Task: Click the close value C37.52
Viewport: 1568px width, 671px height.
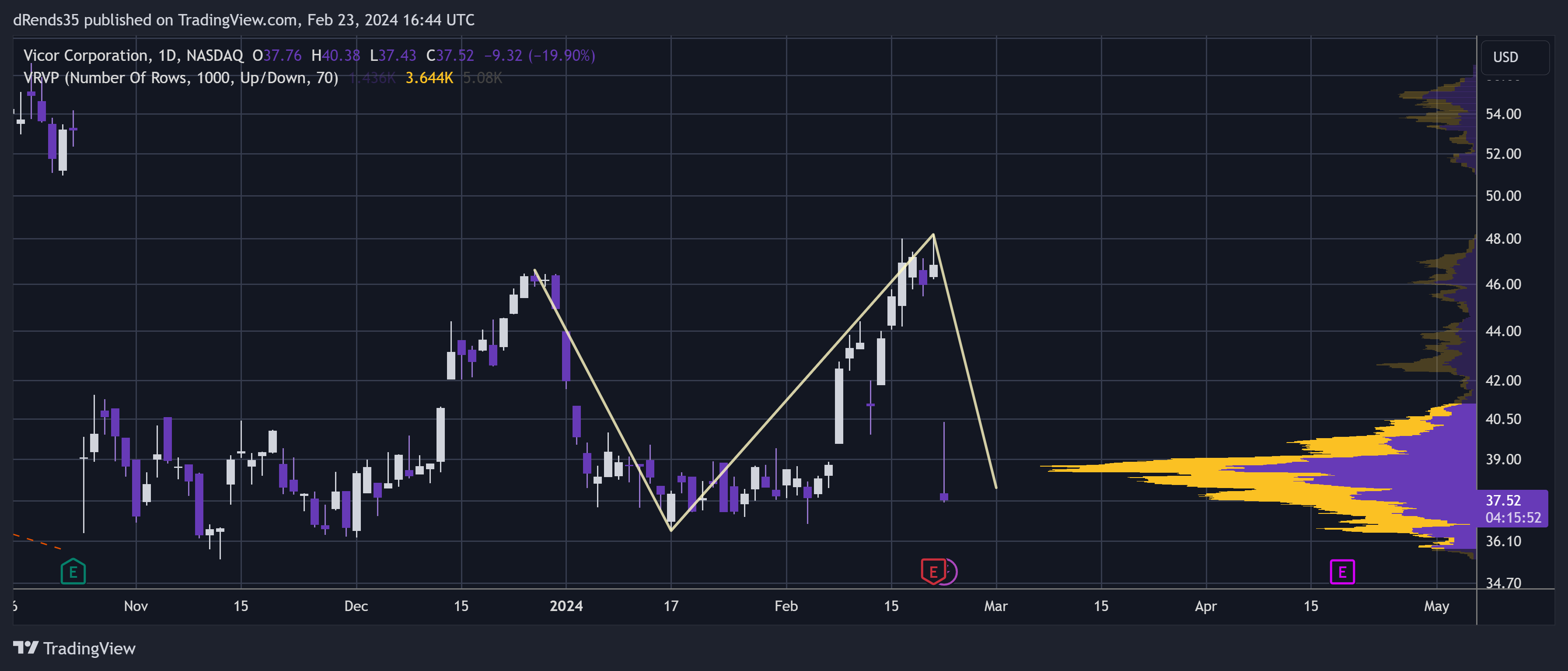Action: [450, 56]
